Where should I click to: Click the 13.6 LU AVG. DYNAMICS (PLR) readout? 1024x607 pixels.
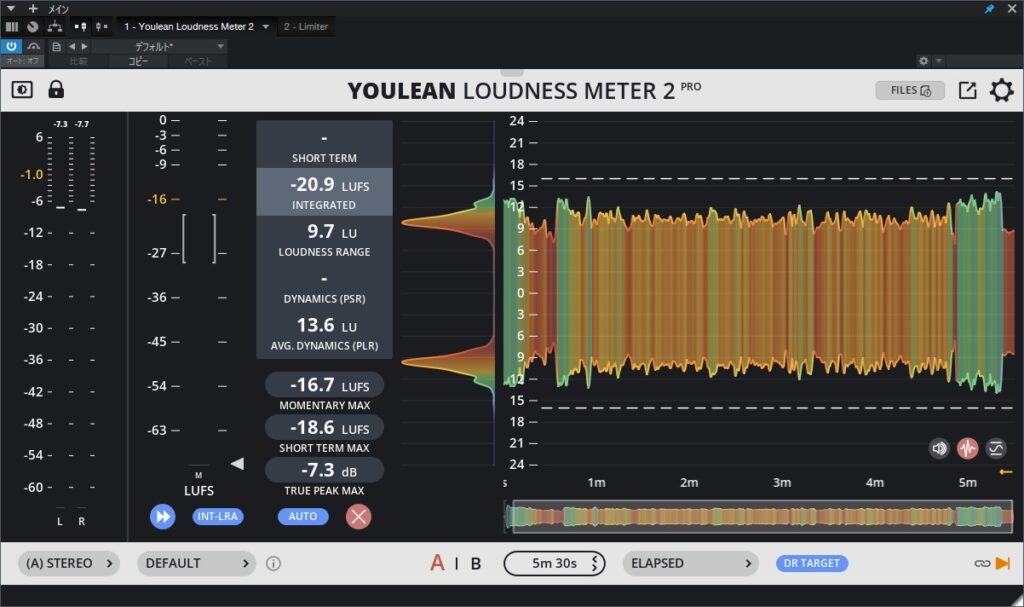[324, 333]
